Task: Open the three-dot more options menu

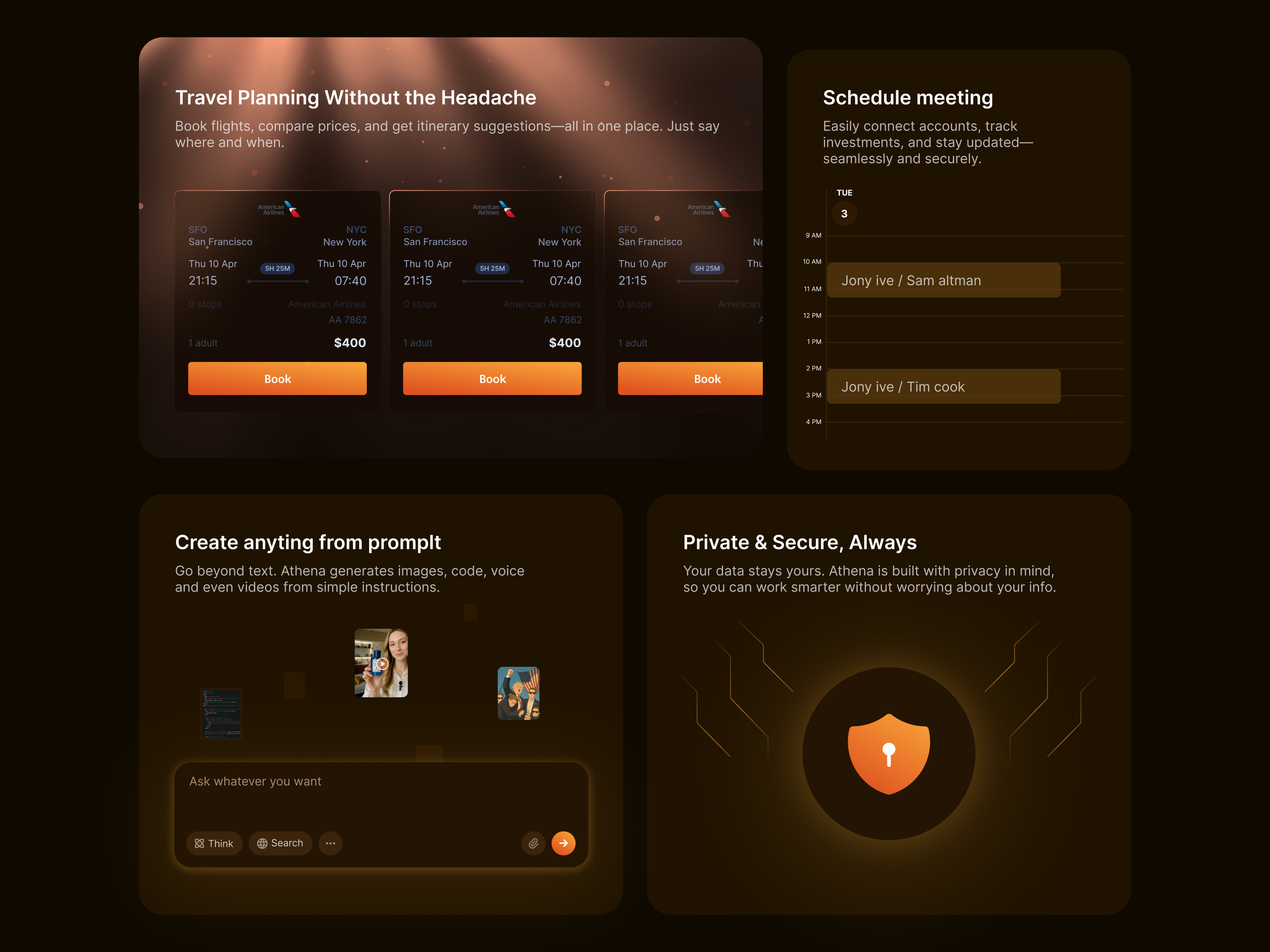Action: 331,844
